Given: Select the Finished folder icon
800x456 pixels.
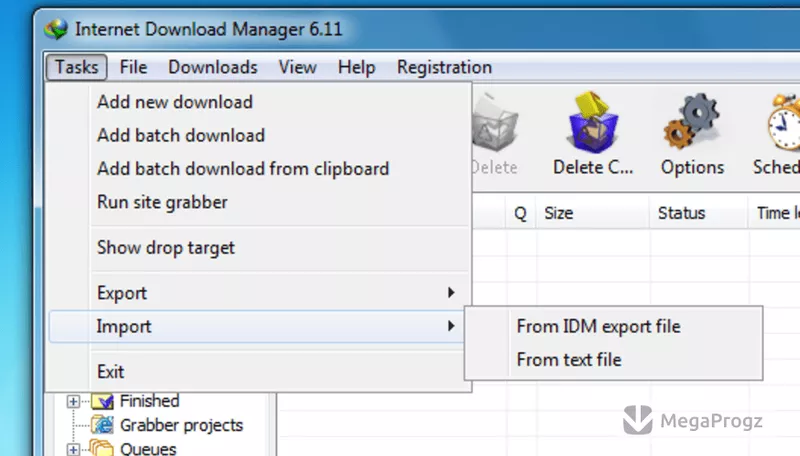Looking at the screenshot, I should (102, 401).
